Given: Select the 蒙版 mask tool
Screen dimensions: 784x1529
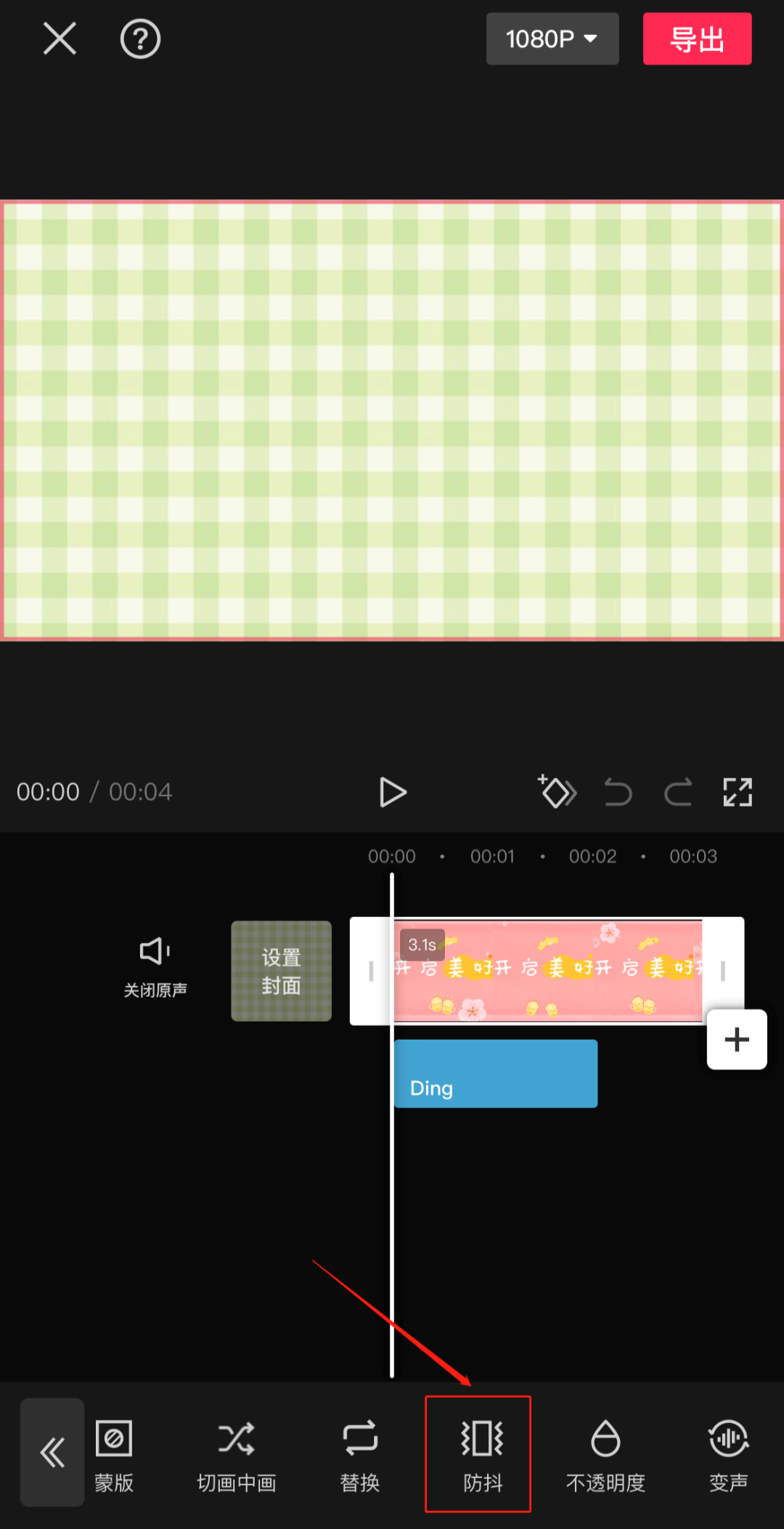Looking at the screenshot, I should (114, 1455).
